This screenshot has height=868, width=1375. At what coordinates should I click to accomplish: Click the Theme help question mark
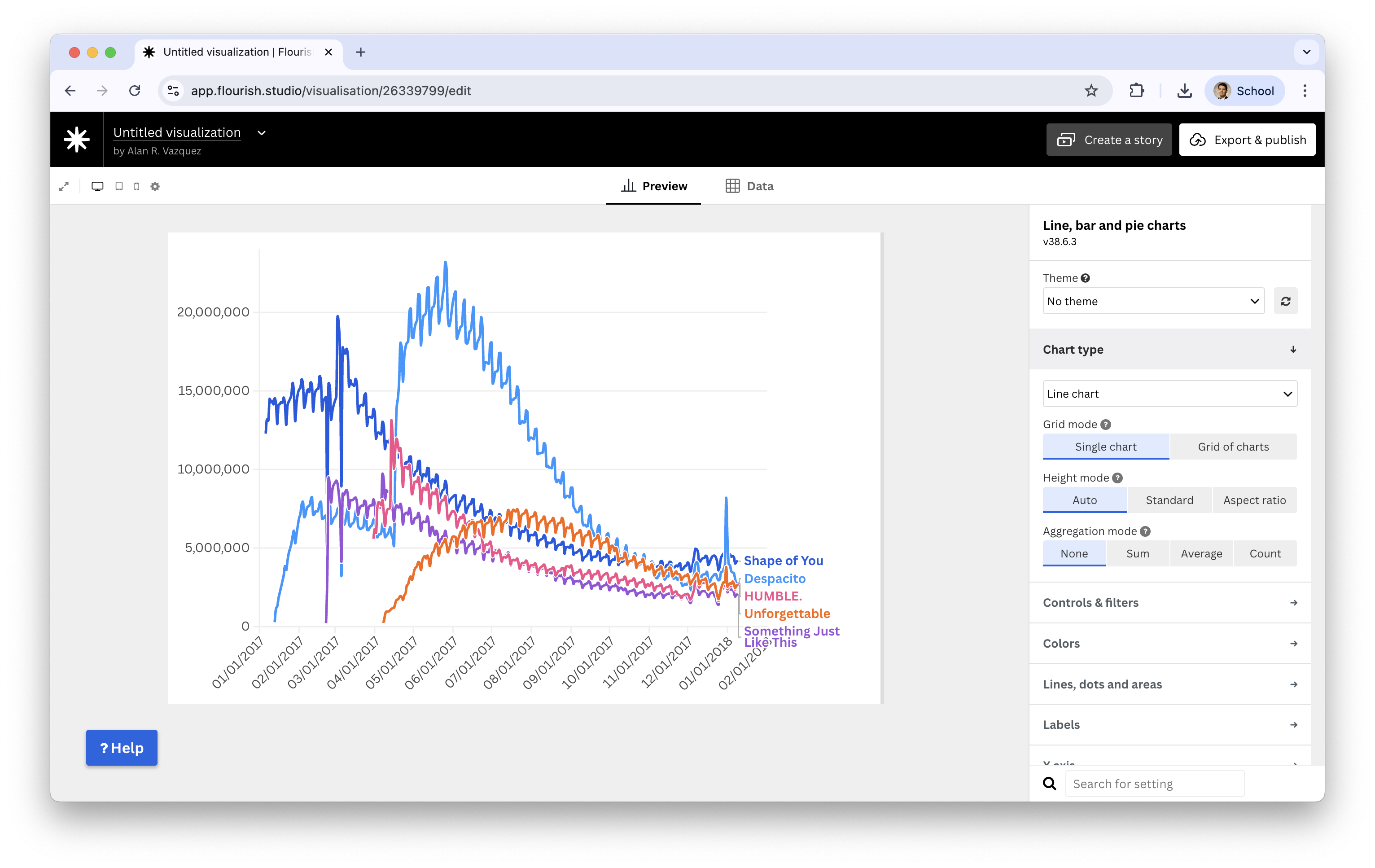[1086, 278]
